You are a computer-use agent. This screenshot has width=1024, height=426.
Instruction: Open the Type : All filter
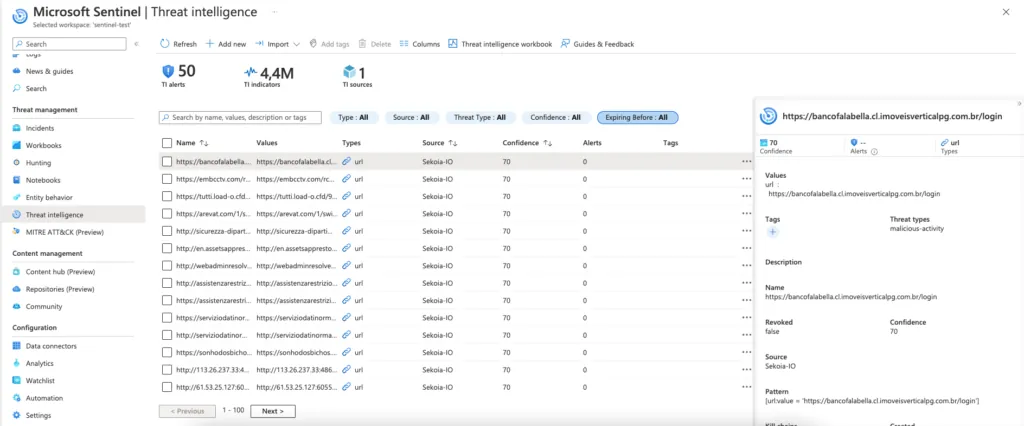point(353,118)
